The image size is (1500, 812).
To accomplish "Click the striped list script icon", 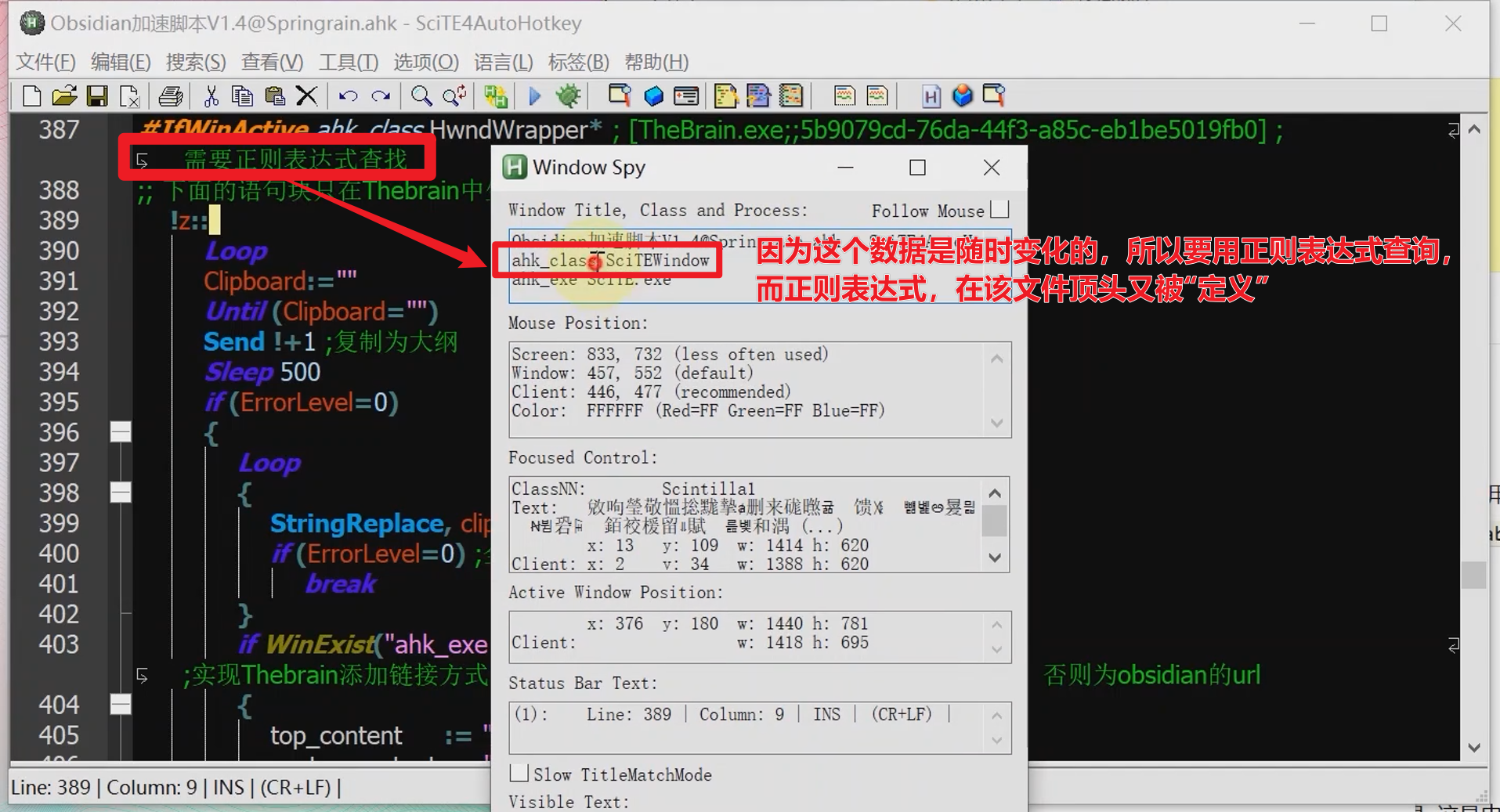I will click(x=791, y=96).
